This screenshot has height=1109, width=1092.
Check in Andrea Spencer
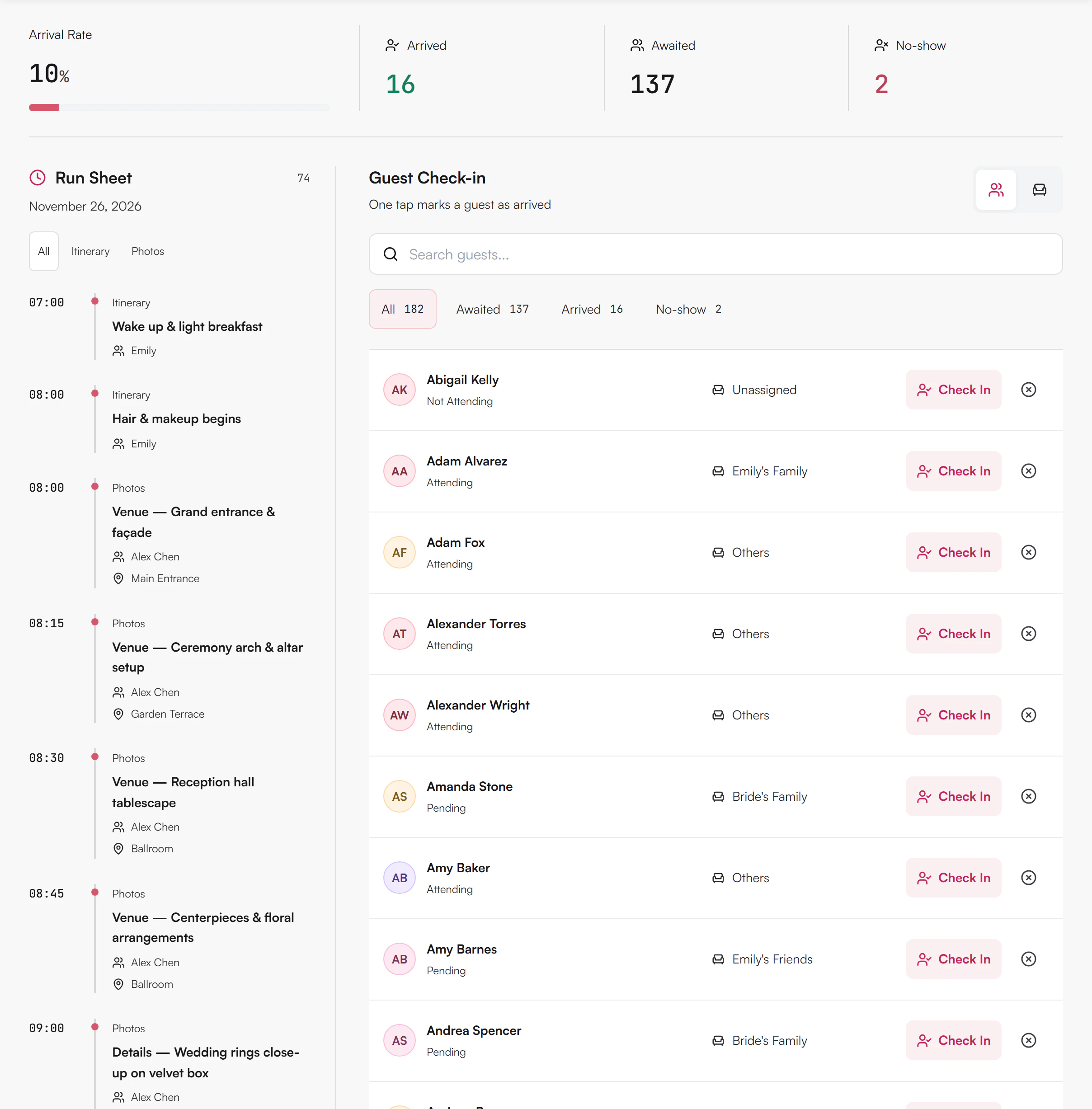click(x=953, y=1041)
